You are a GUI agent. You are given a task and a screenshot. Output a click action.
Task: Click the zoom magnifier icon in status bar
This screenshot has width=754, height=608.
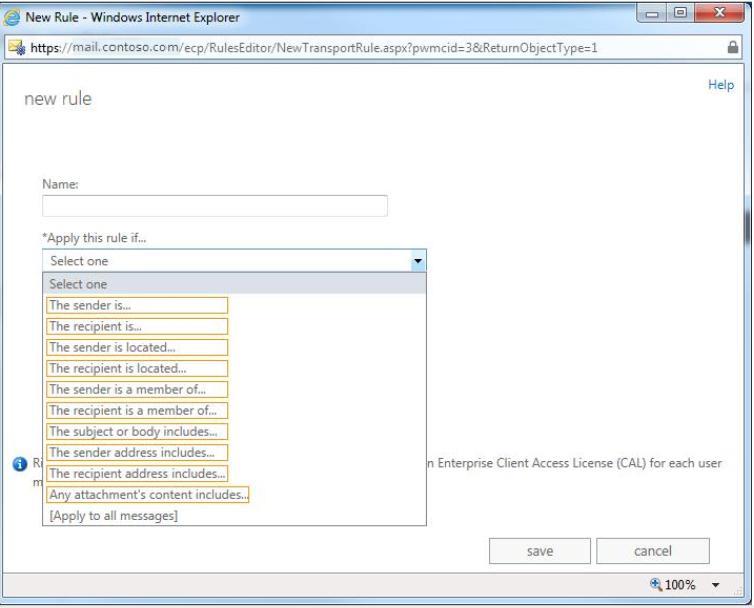[x=655, y=584]
